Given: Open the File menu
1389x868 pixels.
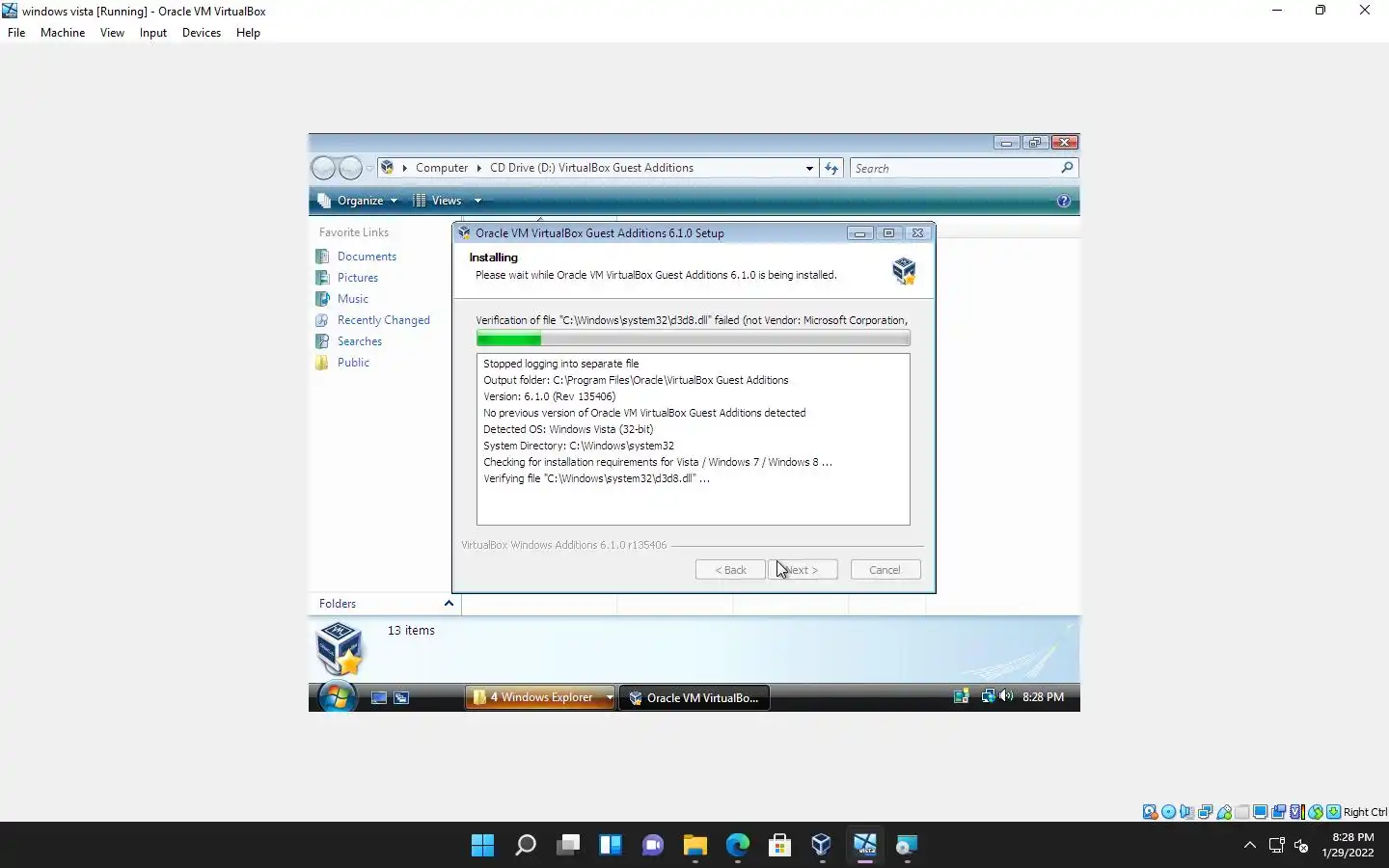Looking at the screenshot, I should (x=16, y=32).
